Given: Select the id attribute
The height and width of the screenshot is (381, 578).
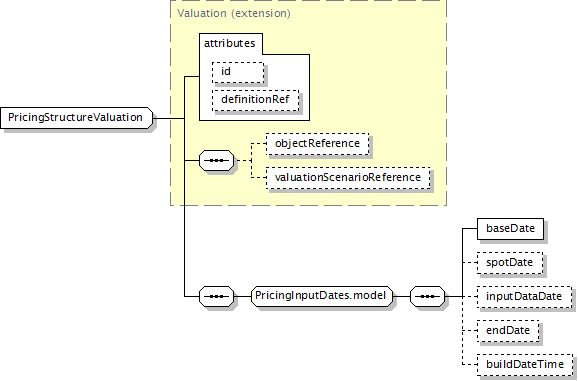Looking at the screenshot, I should (238, 72).
